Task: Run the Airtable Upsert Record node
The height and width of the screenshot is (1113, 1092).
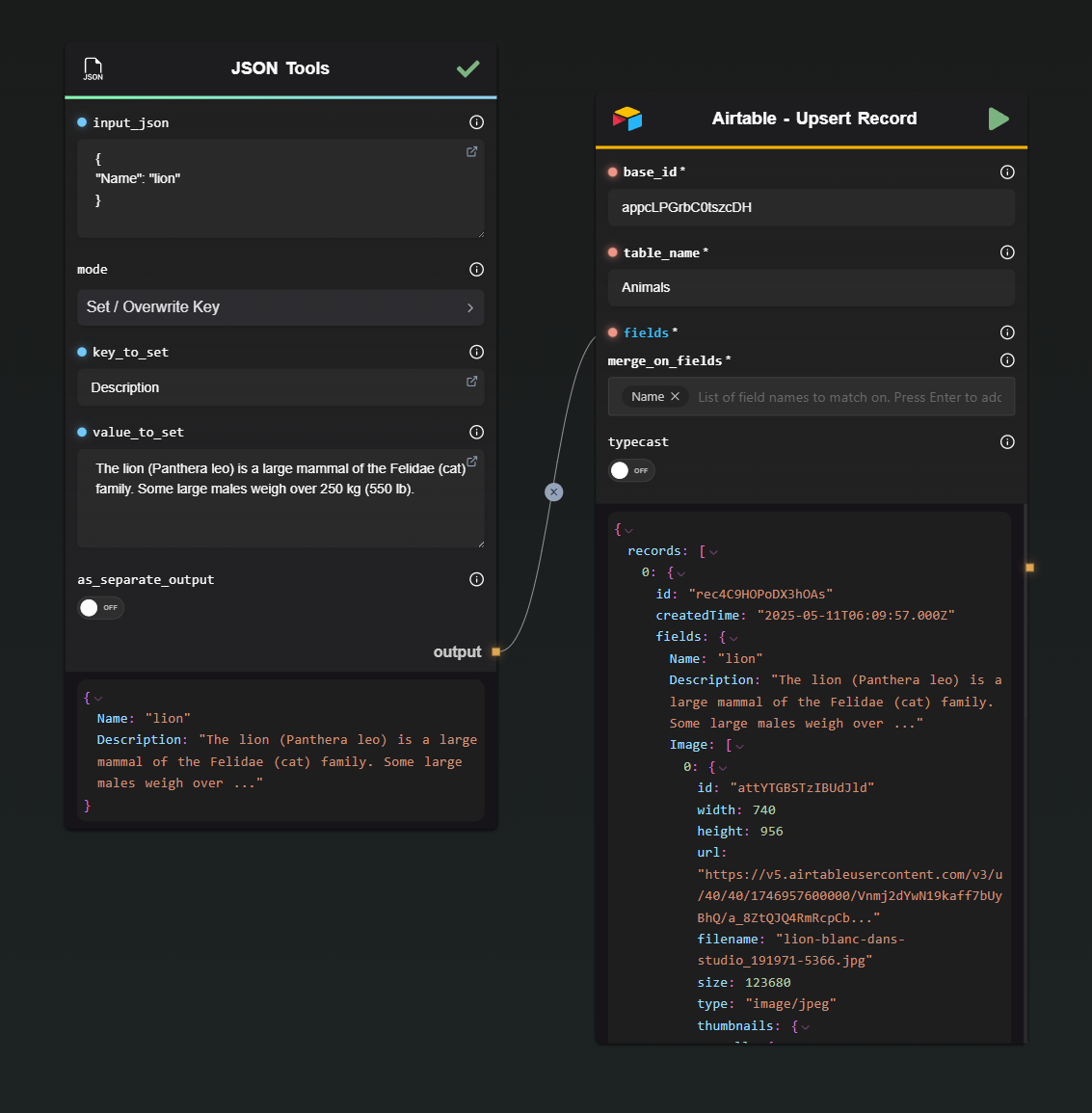Action: click(999, 119)
